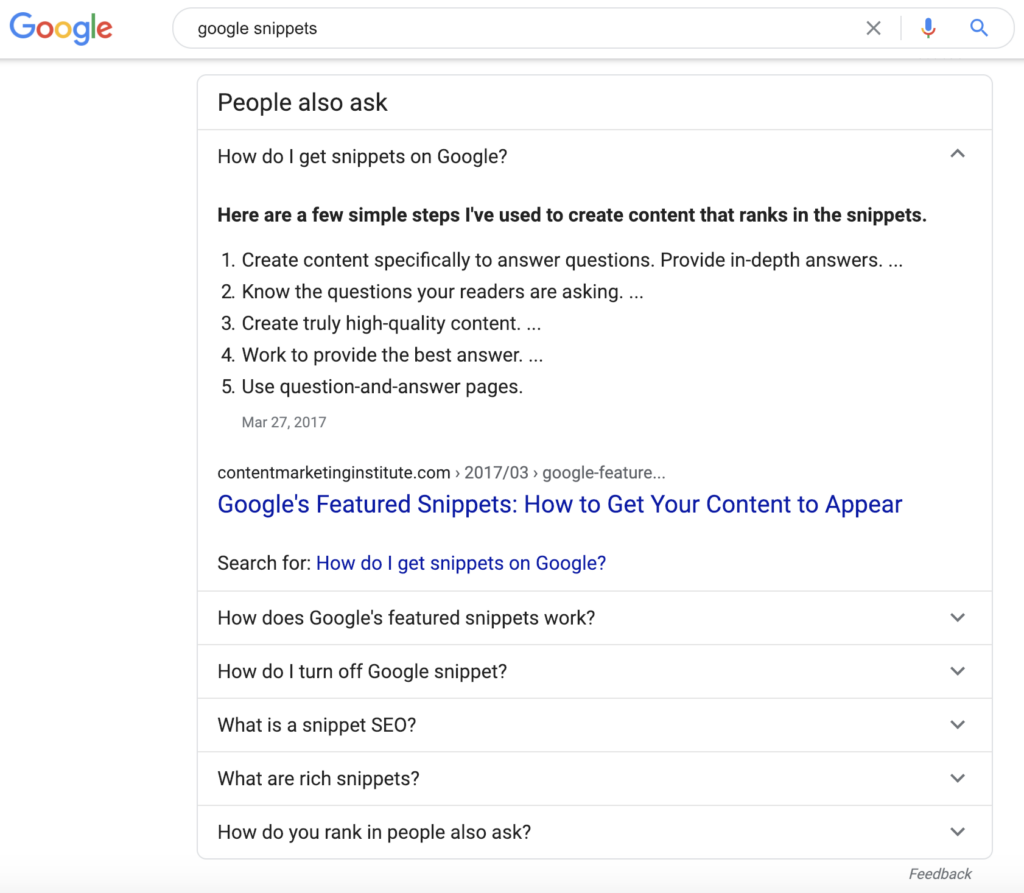Expand 'How does Google's featured snippets work?' question
1024x893 pixels.
coord(406,618)
